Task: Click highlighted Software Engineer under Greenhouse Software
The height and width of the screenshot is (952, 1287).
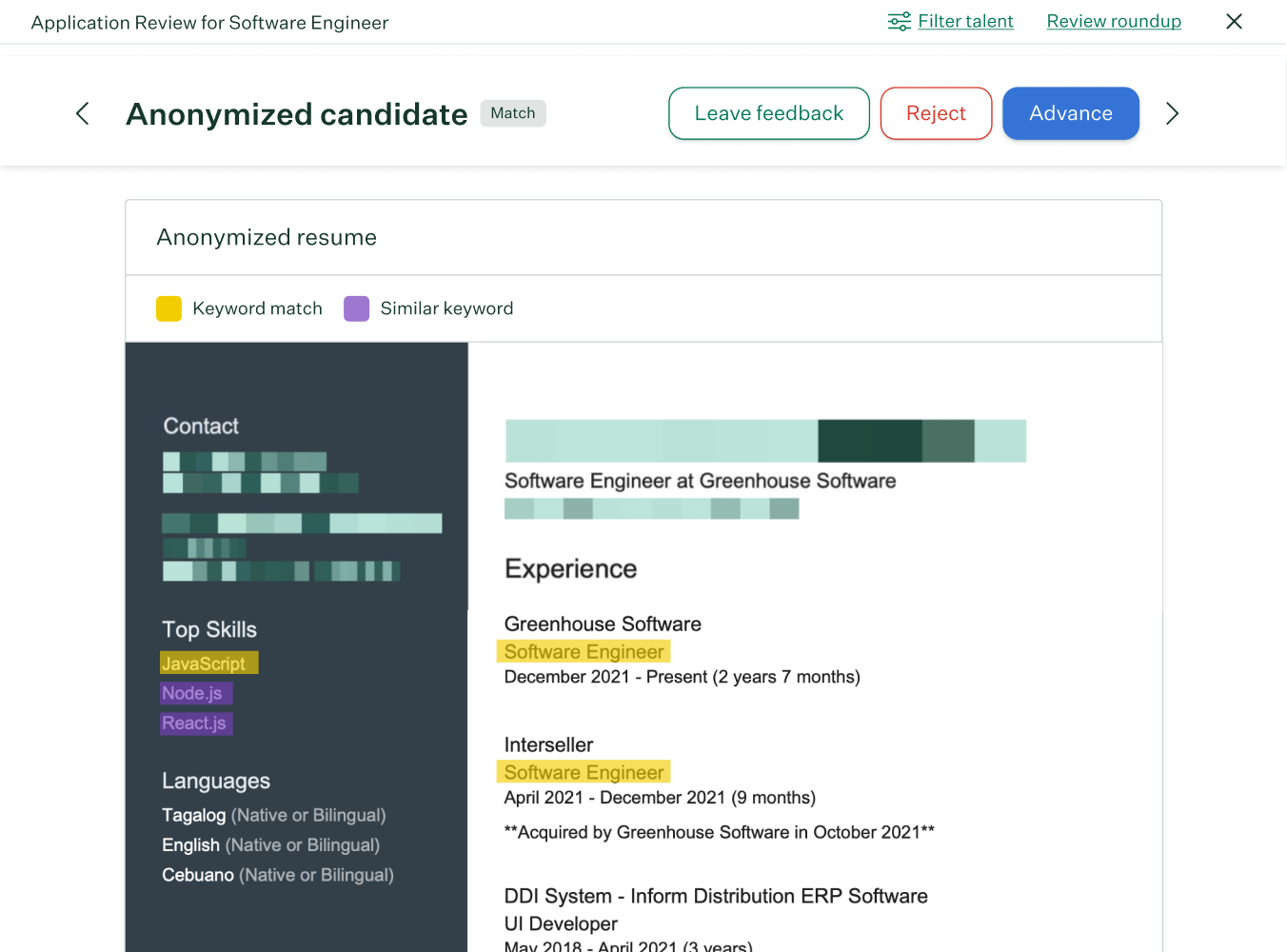Action: (x=584, y=652)
